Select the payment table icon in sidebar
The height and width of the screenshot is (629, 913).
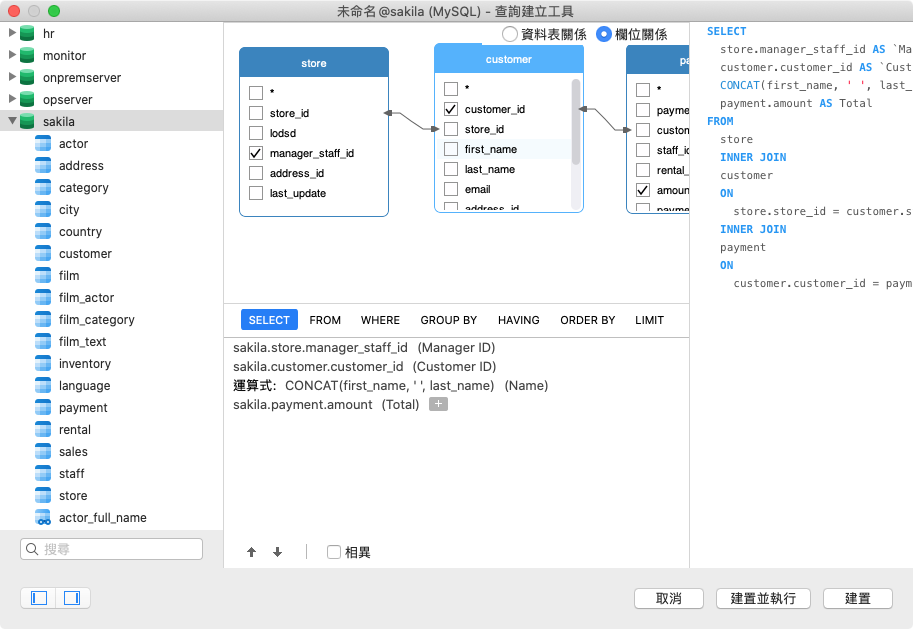(43, 407)
